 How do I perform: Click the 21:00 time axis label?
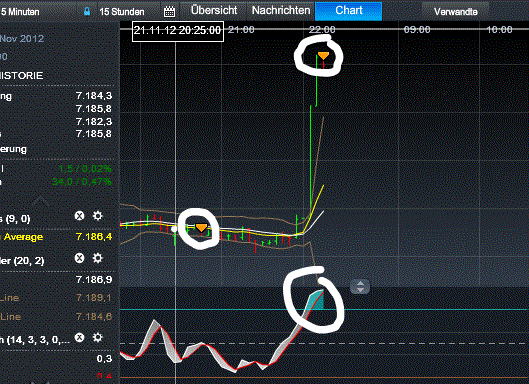point(241,30)
